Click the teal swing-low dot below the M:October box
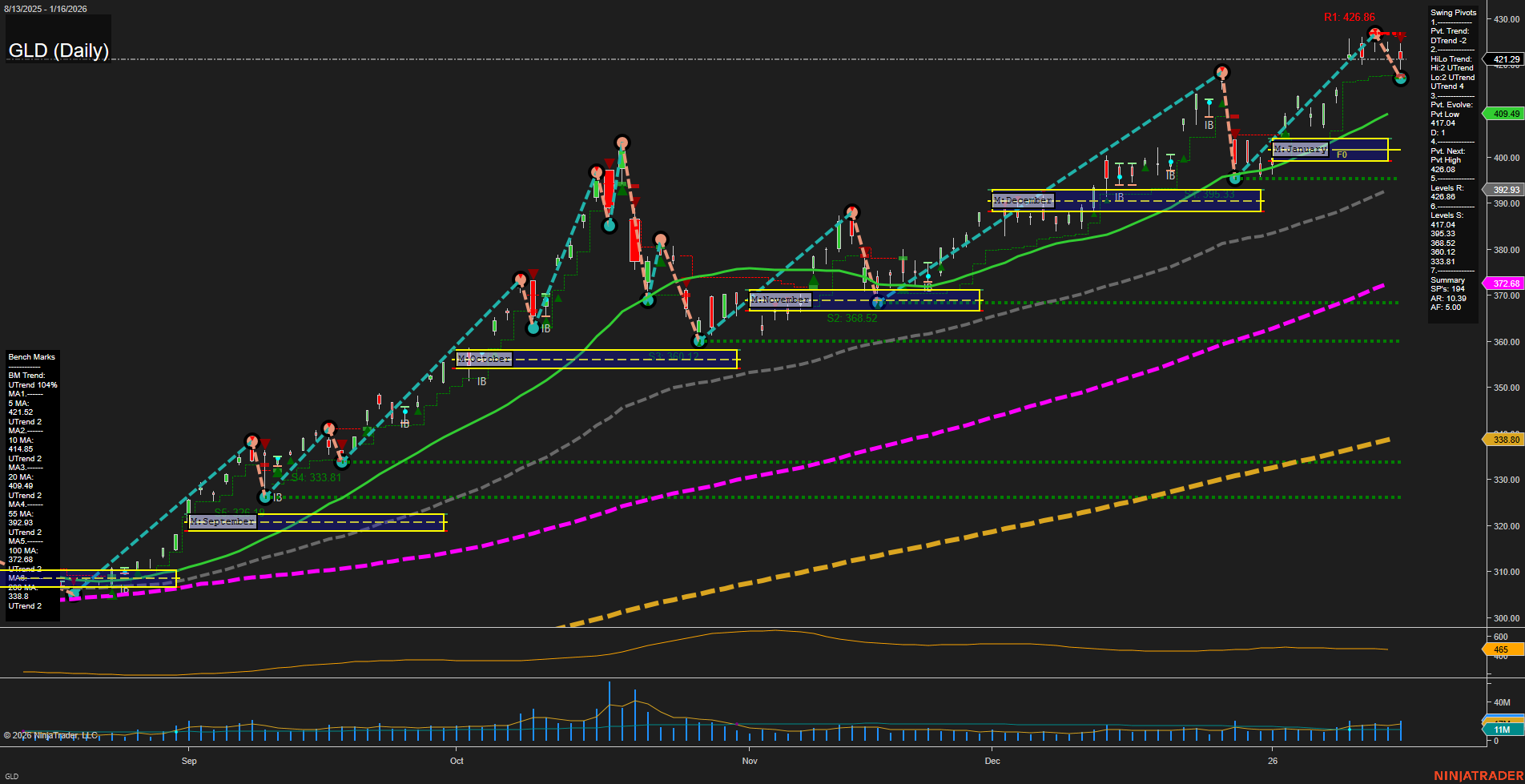The width and height of the screenshot is (1525, 784). click(533, 327)
